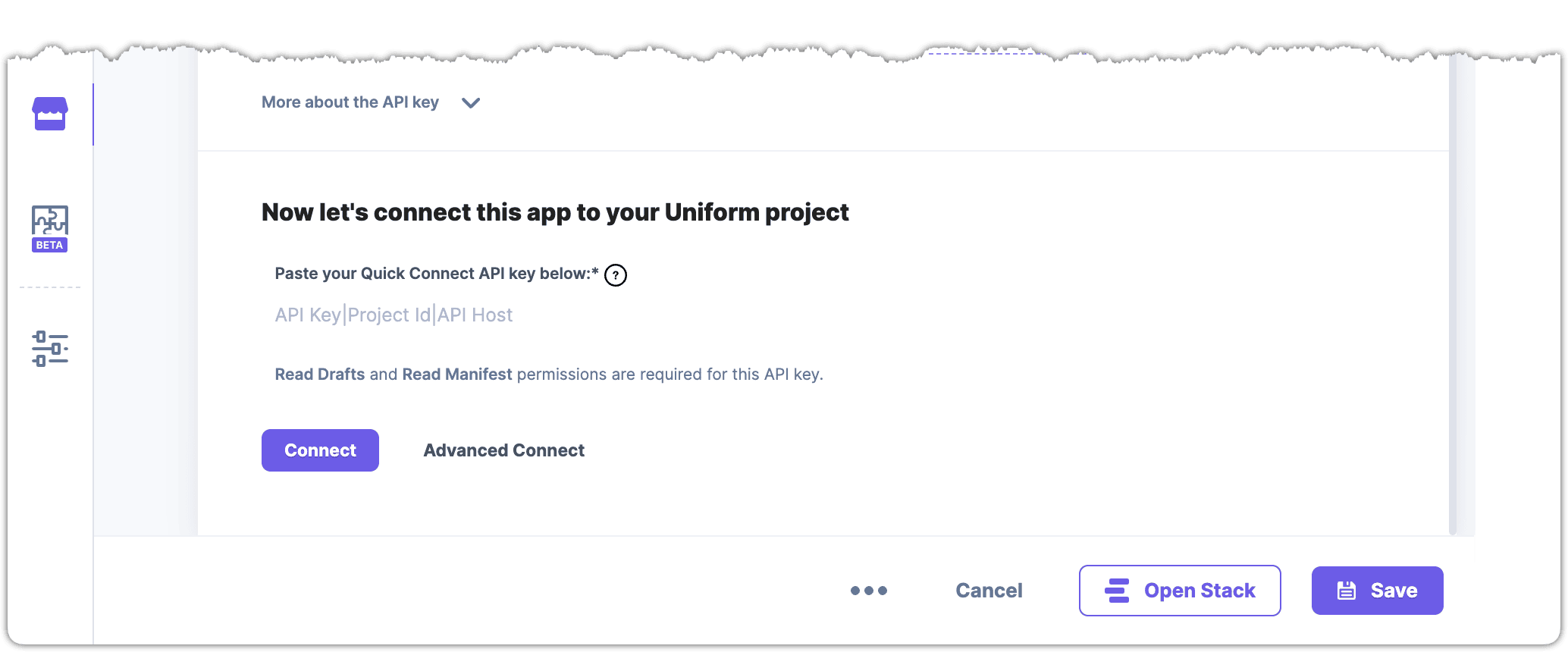Click the vertical scrollbar of the panel
The height and width of the screenshot is (652, 1568).
point(1453,303)
